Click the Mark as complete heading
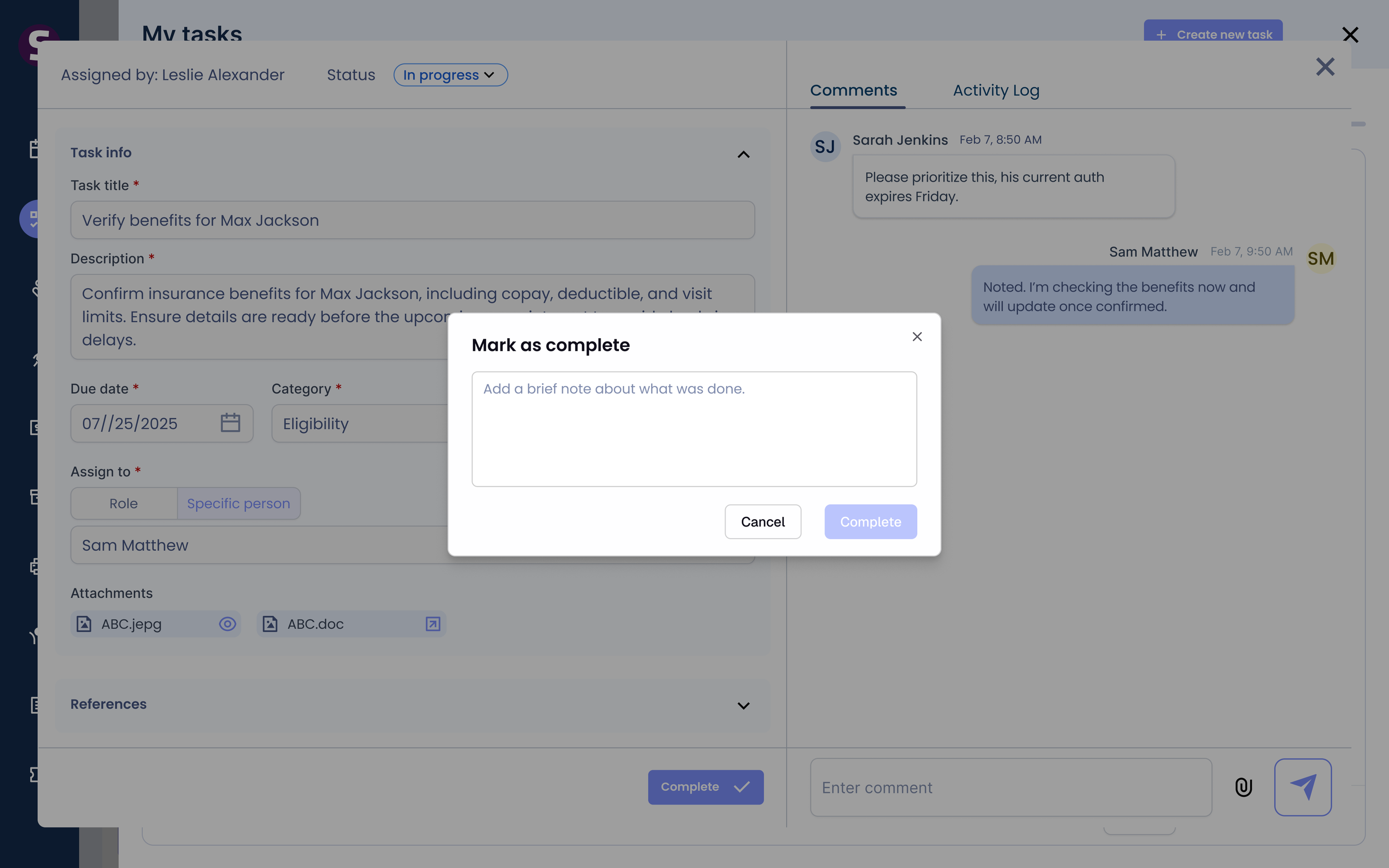 (550, 345)
